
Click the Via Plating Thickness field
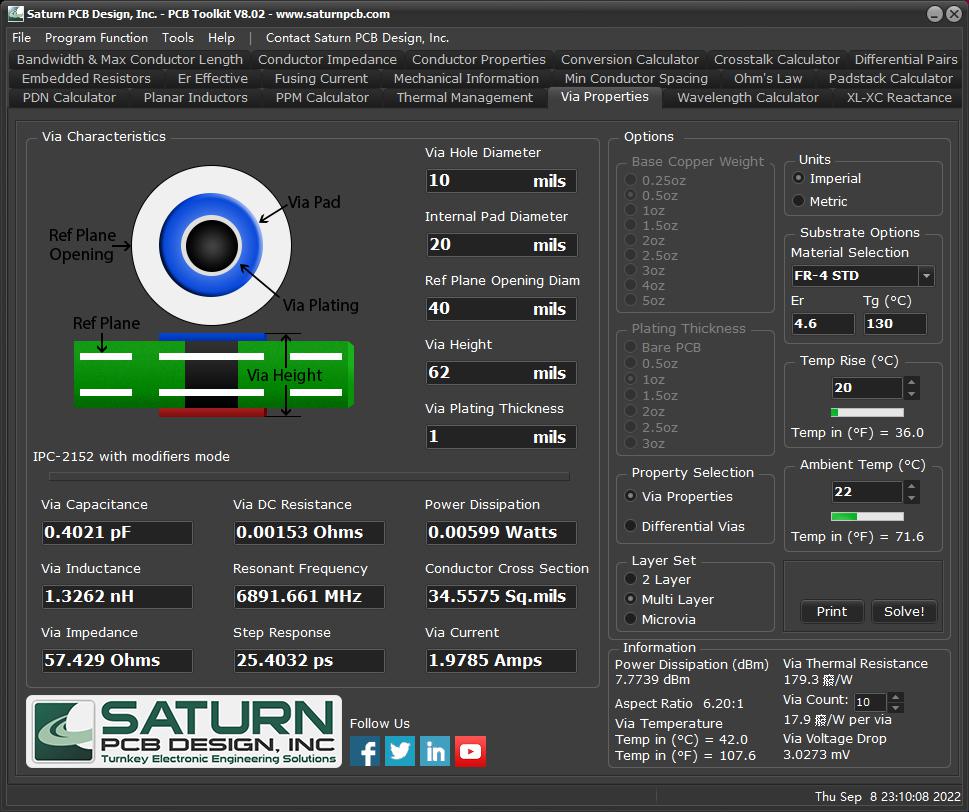click(x=501, y=436)
